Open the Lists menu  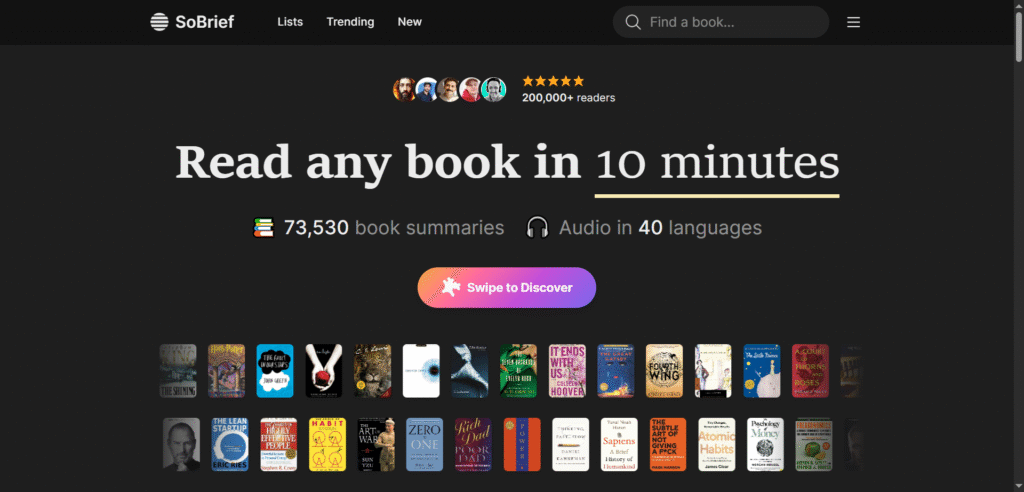point(290,22)
